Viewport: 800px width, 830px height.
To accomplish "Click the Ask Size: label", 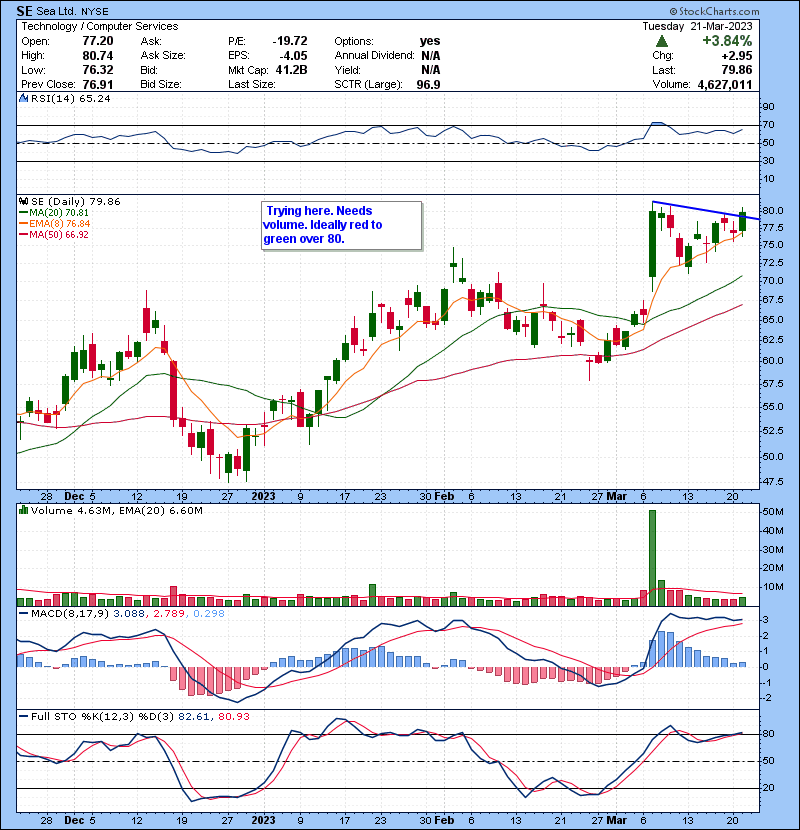I will [x=163, y=56].
